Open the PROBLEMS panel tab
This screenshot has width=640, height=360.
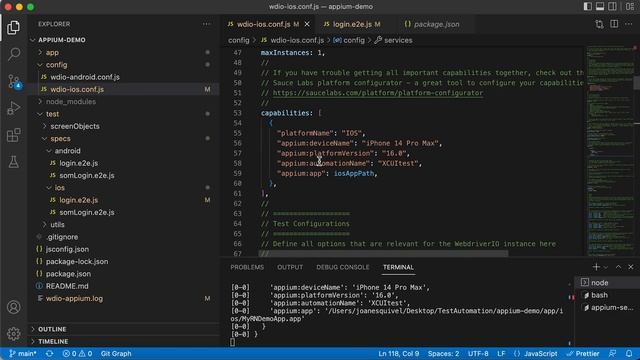point(247,267)
